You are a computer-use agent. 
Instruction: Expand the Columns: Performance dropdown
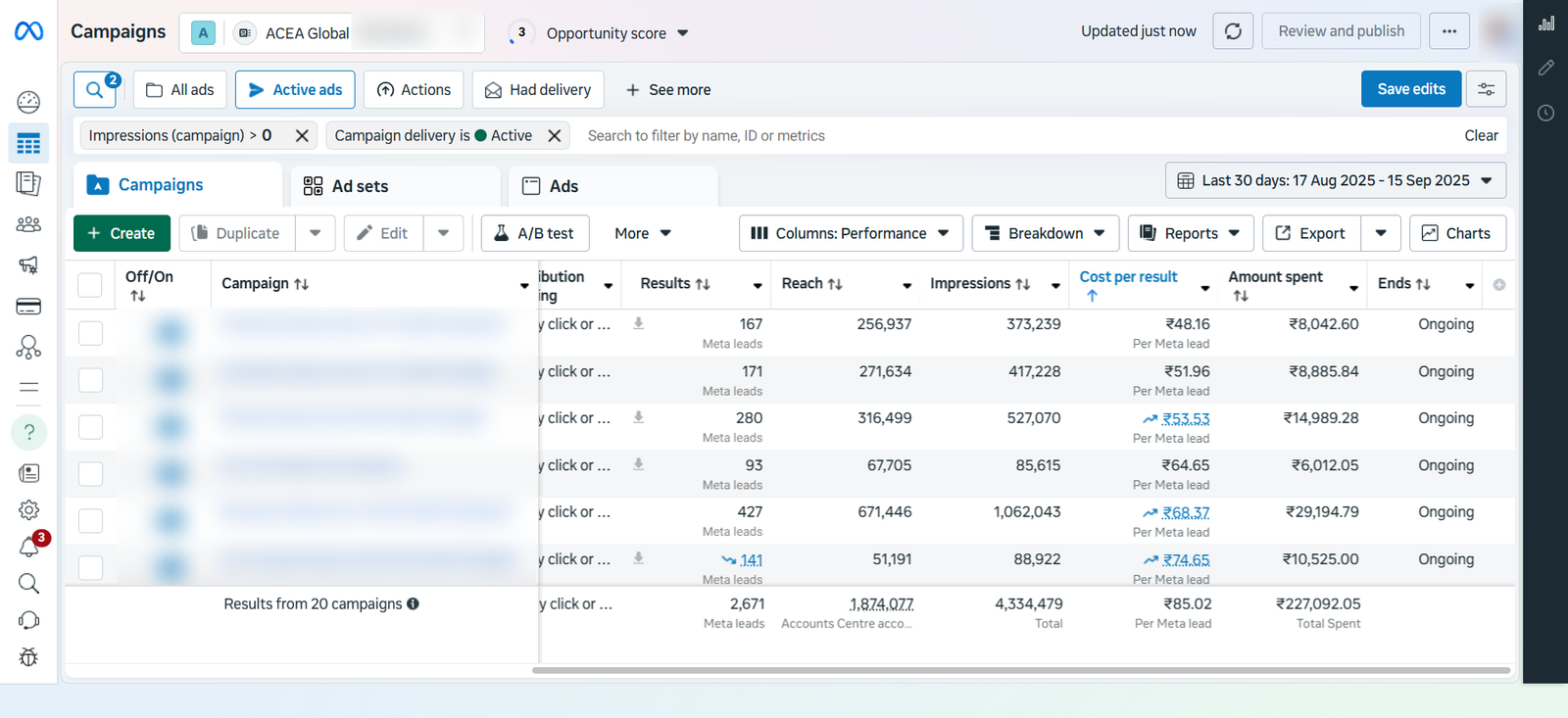pyautogui.click(x=850, y=233)
